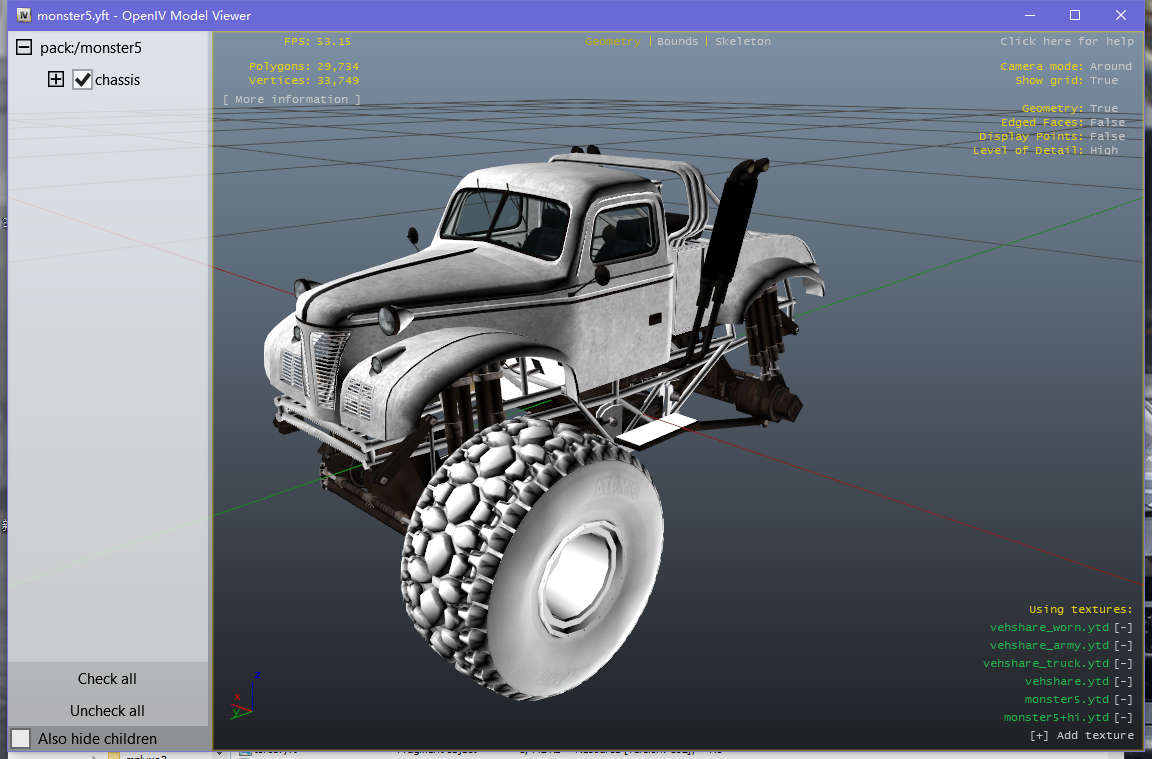Click the vehshare_worn.ytd texture name

coord(1049,627)
